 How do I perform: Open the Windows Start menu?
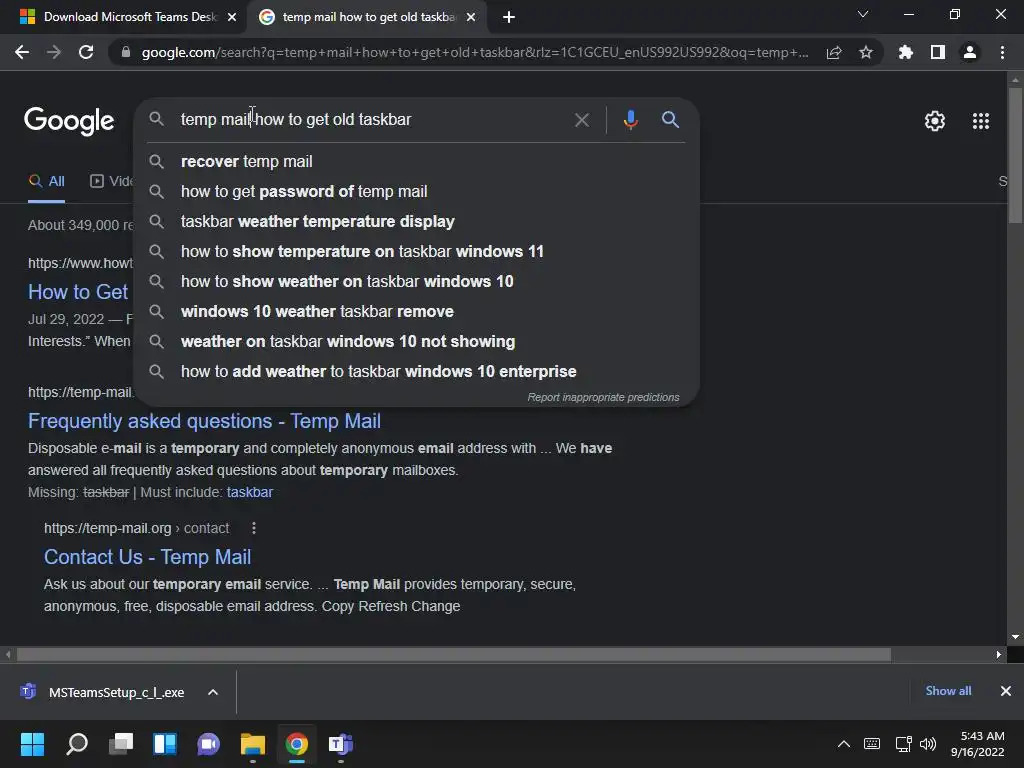click(32, 744)
